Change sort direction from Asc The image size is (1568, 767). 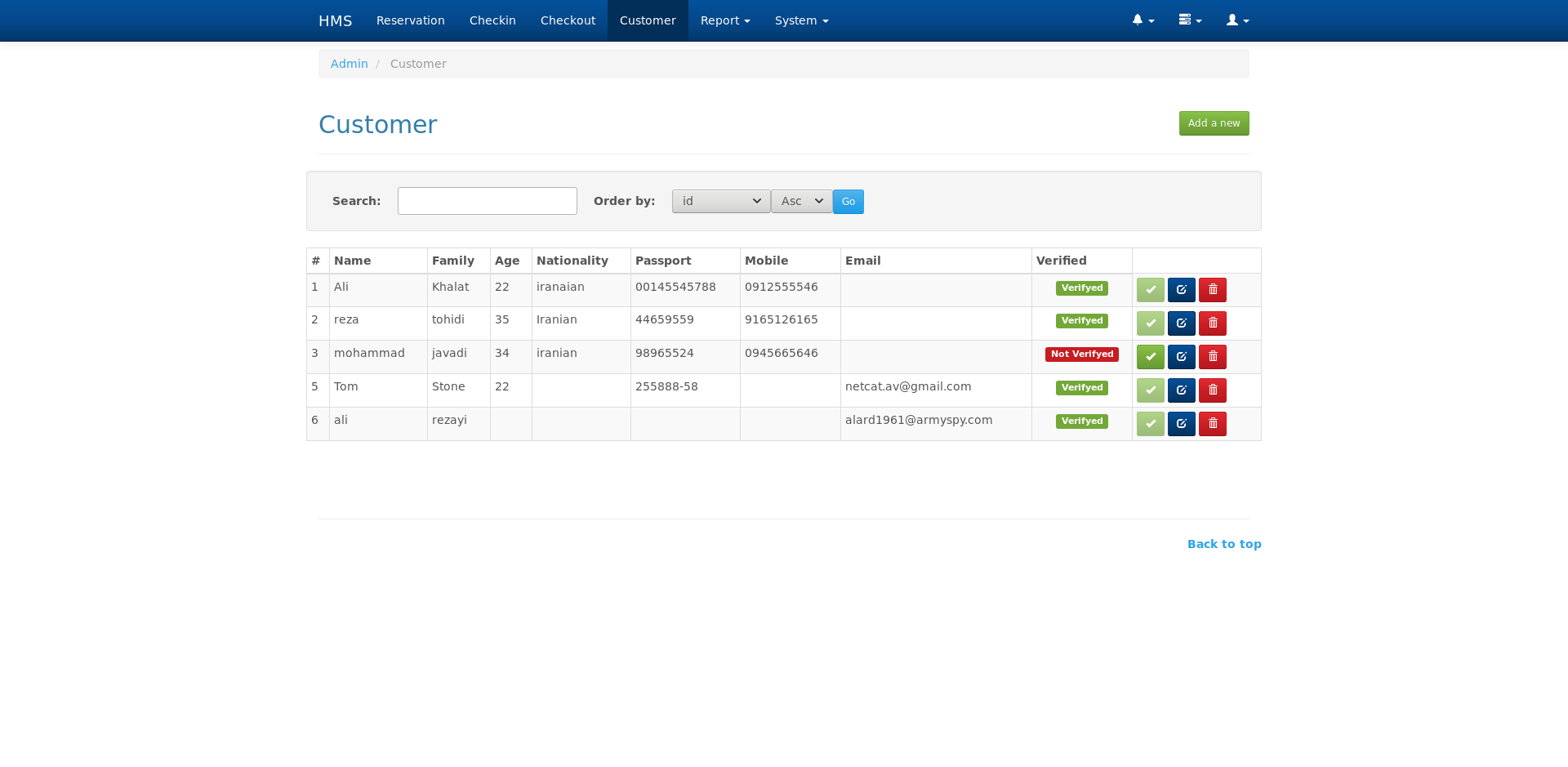(801, 201)
